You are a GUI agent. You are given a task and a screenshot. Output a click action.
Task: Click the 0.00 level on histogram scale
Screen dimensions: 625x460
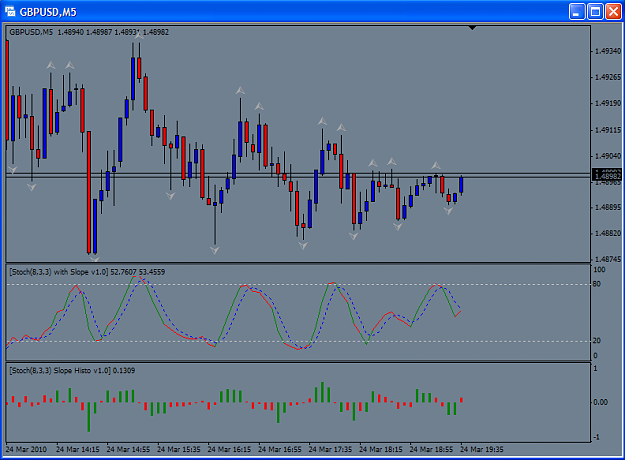coord(600,402)
